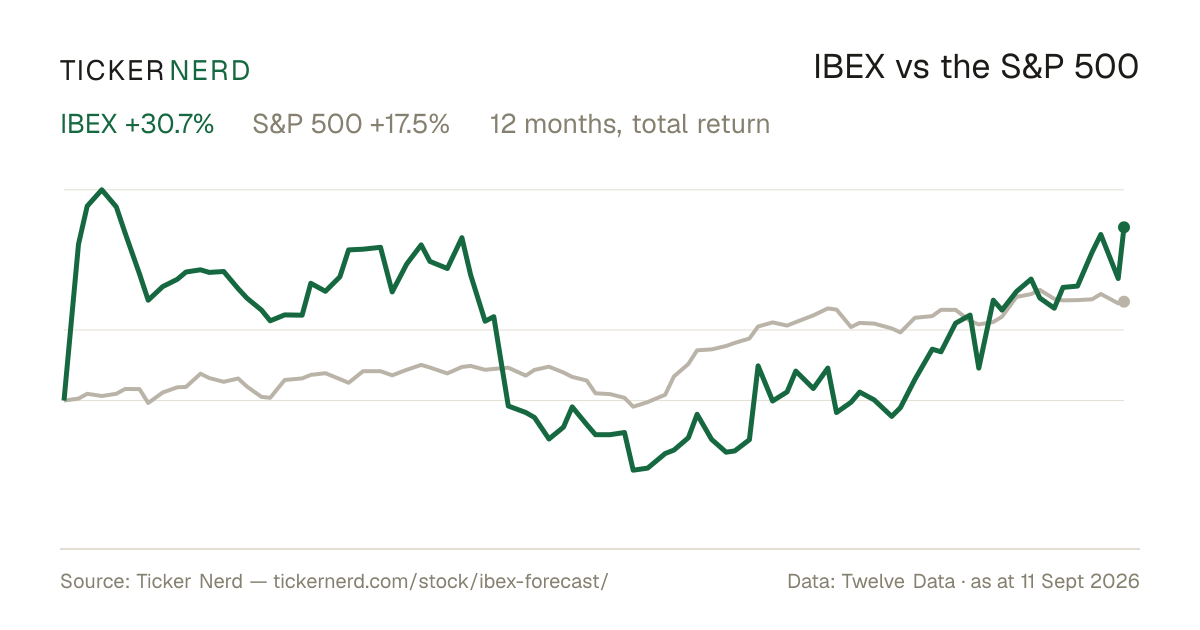Image resolution: width=1200 pixels, height=630 pixels.
Task: Click the gray S&P 500 endpoint dot
Action: click(1124, 301)
